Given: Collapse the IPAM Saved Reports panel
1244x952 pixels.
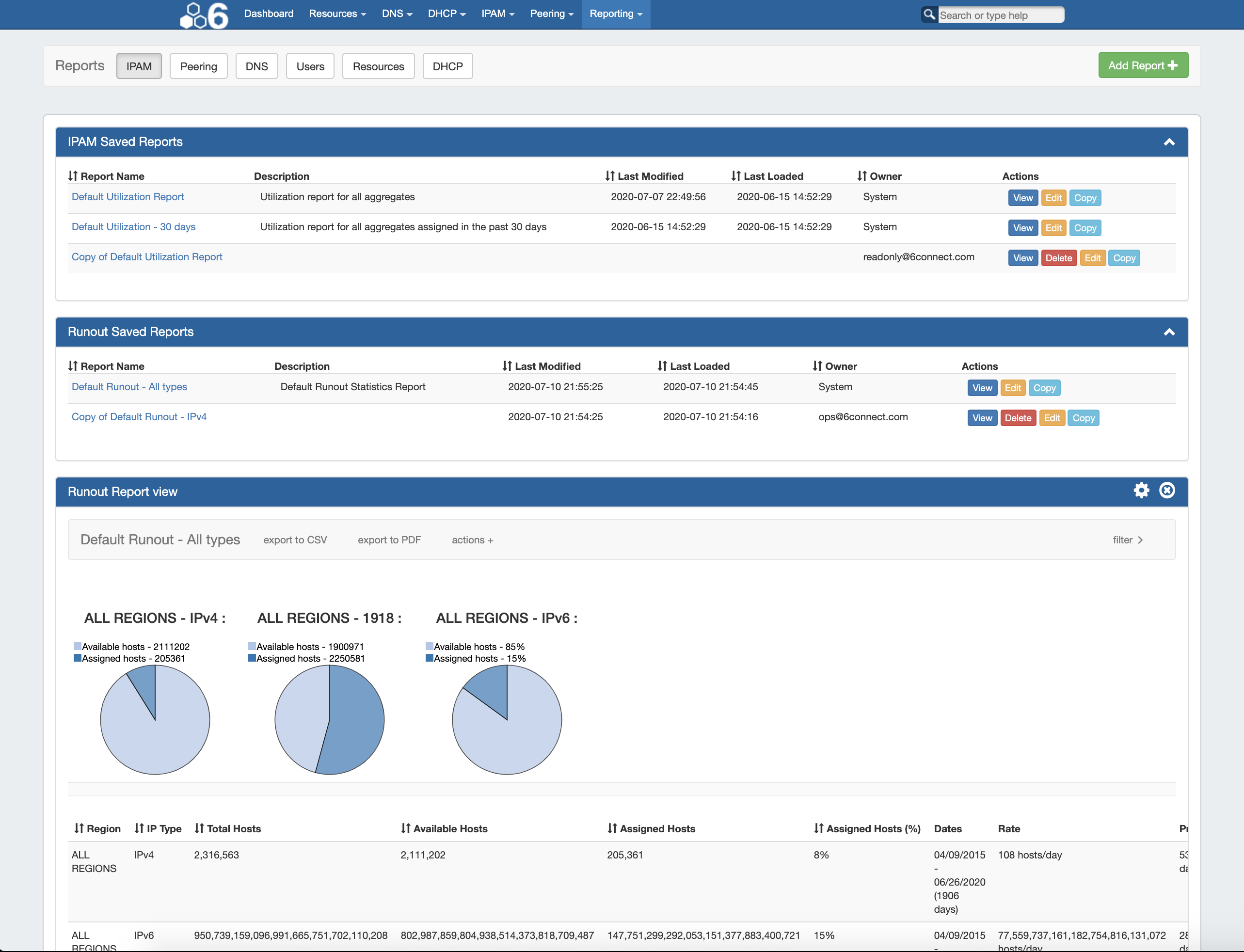Looking at the screenshot, I should point(1169,142).
